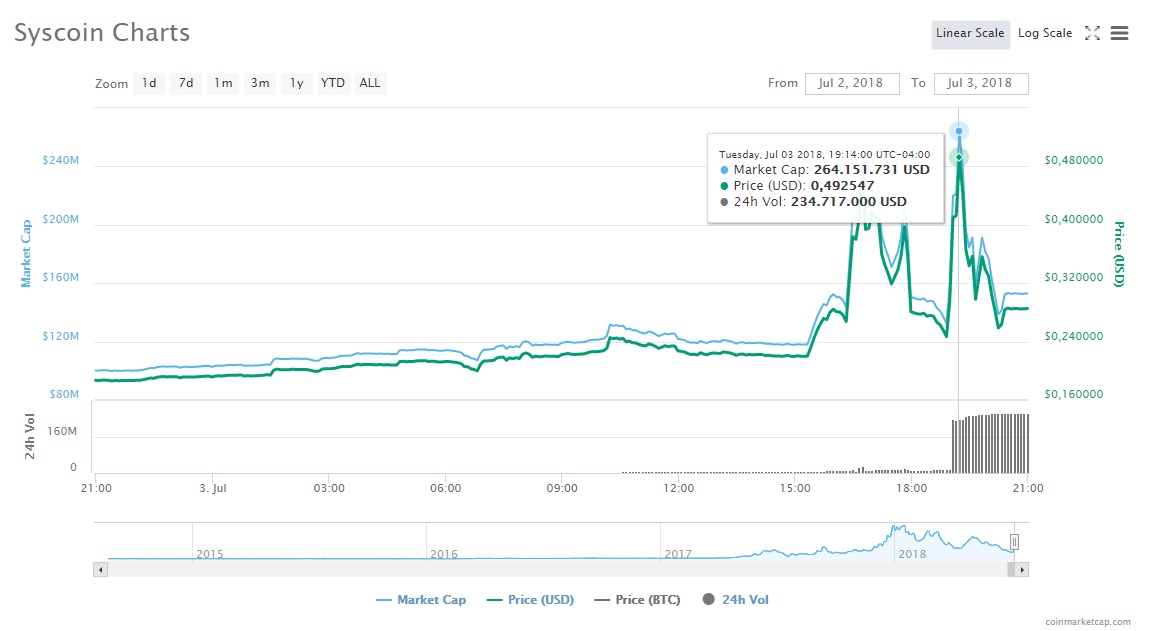Click the $0,480000 price axis label
This screenshot has width=1161, height=631.
(1074, 160)
